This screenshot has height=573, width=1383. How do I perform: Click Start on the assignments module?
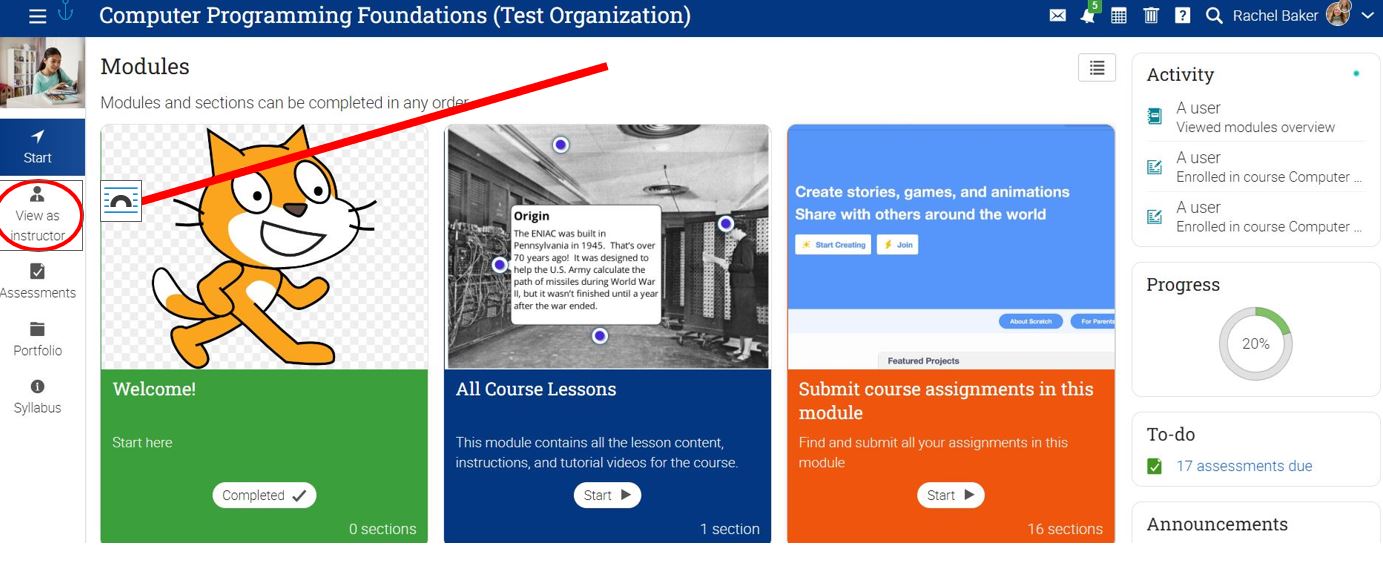pos(950,495)
